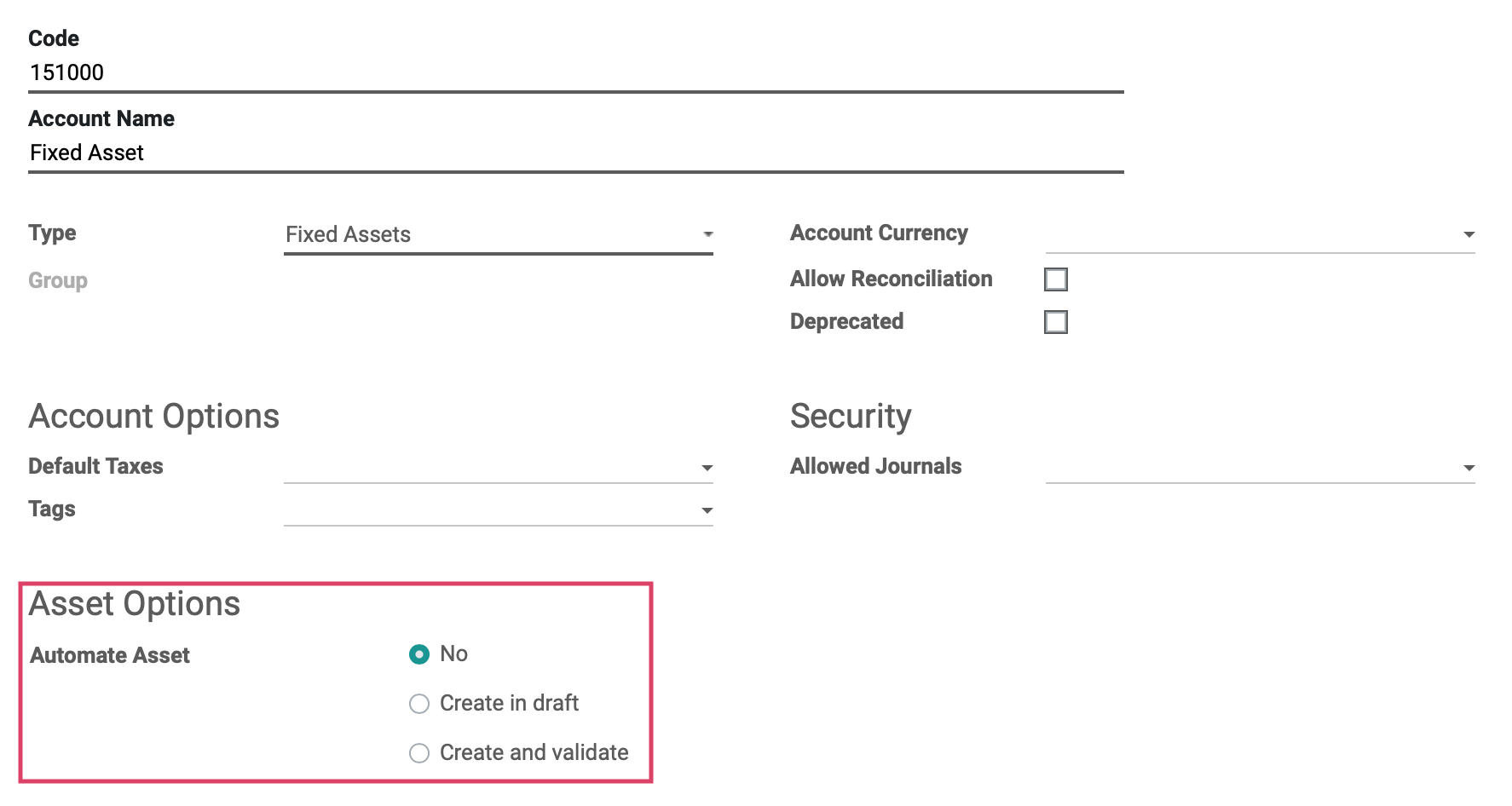This screenshot has height=806, width=1512.
Task: Tick the Deprecated checkbox
Action: [1056, 322]
